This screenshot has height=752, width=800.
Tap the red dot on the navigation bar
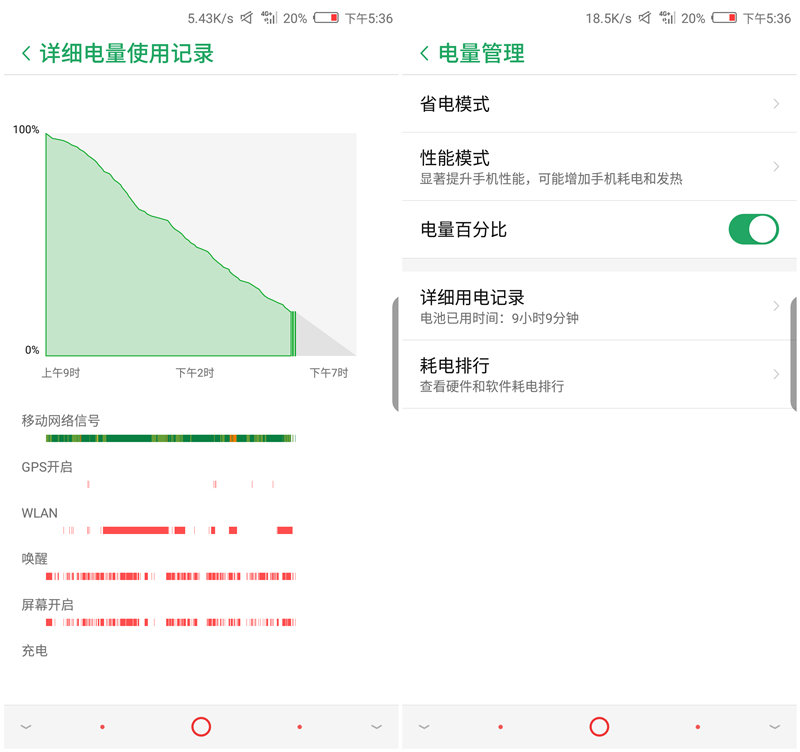click(x=100, y=727)
